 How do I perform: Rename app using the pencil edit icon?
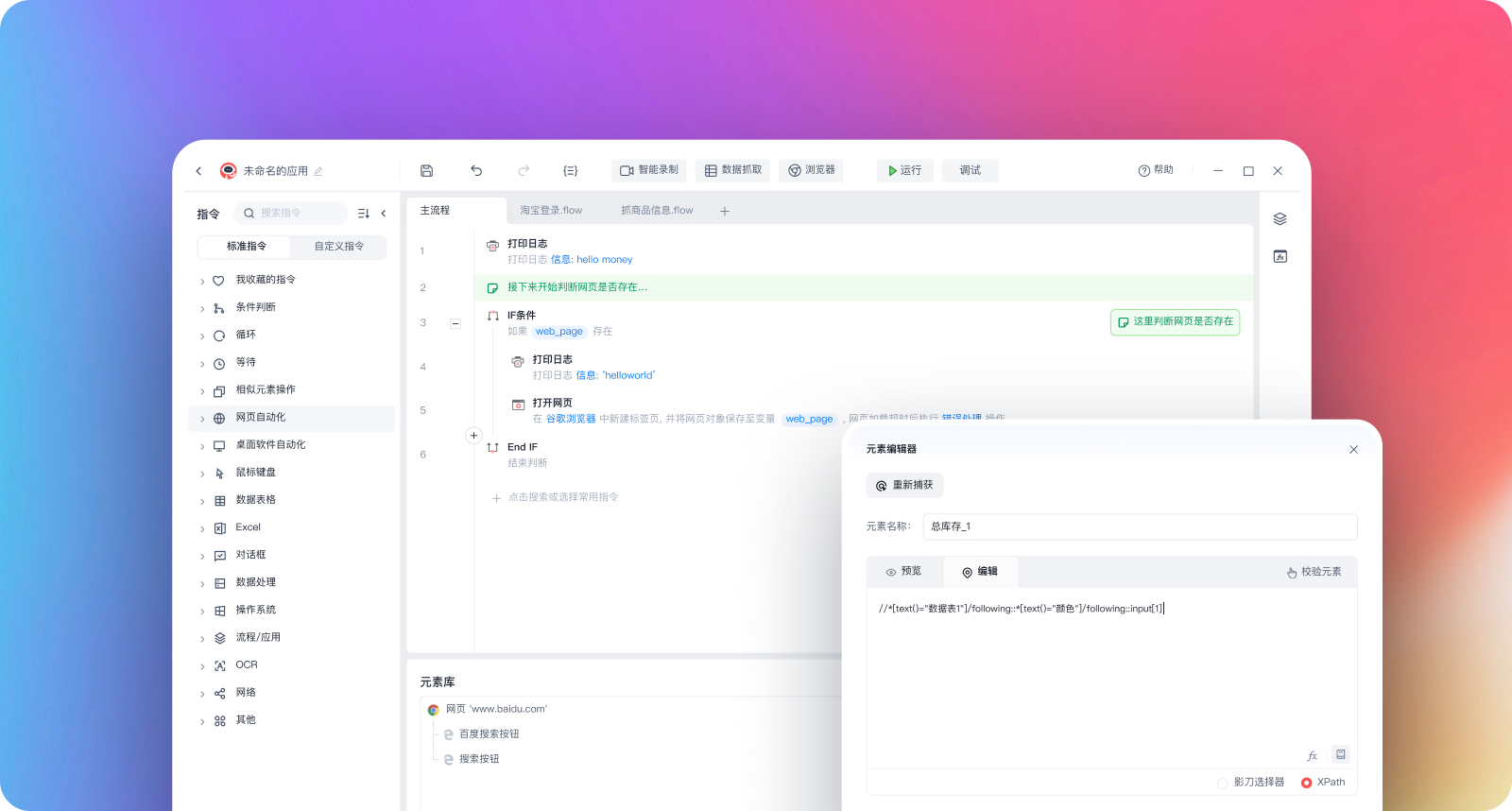click(318, 172)
